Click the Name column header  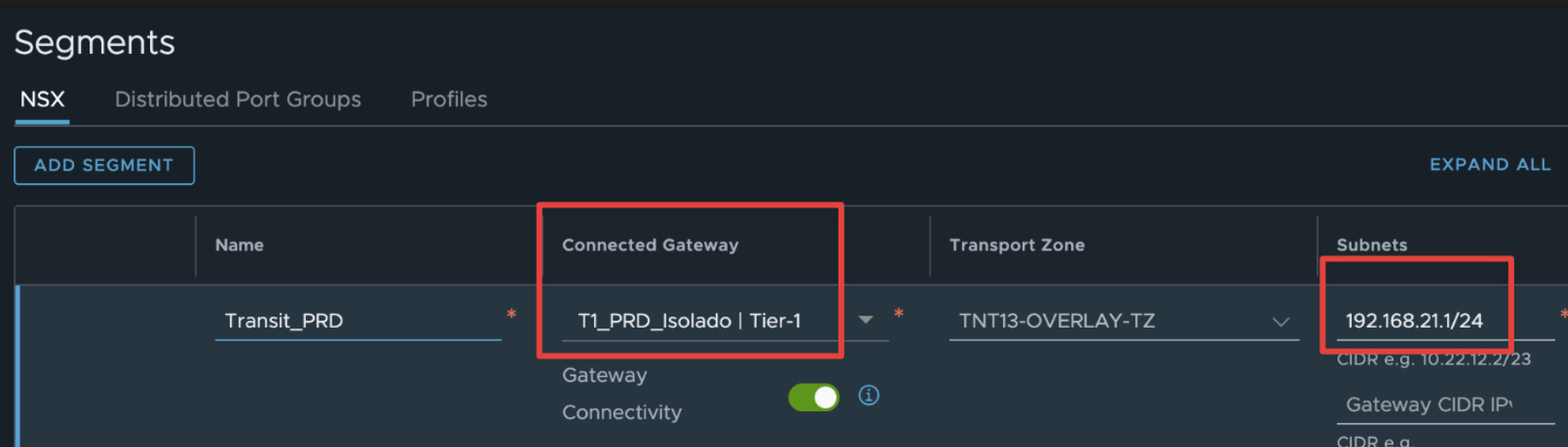(239, 245)
